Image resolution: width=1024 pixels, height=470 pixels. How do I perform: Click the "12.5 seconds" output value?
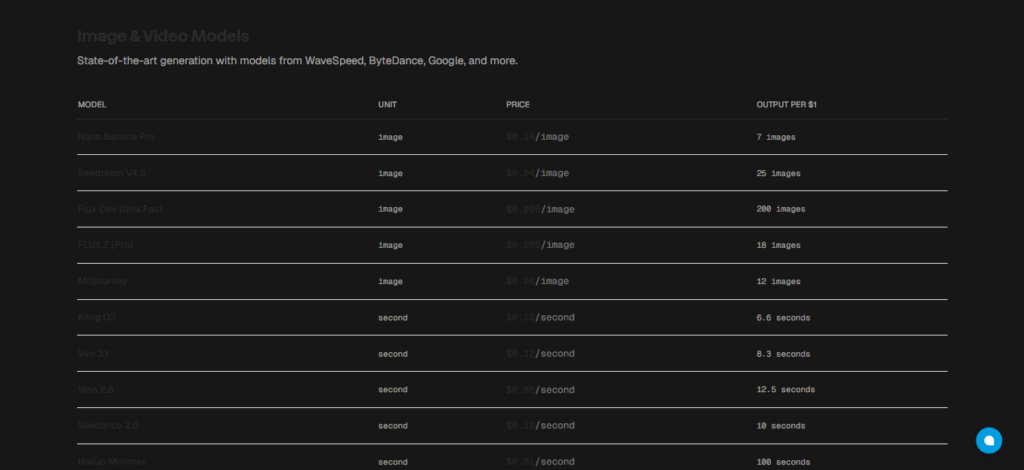click(786, 389)
